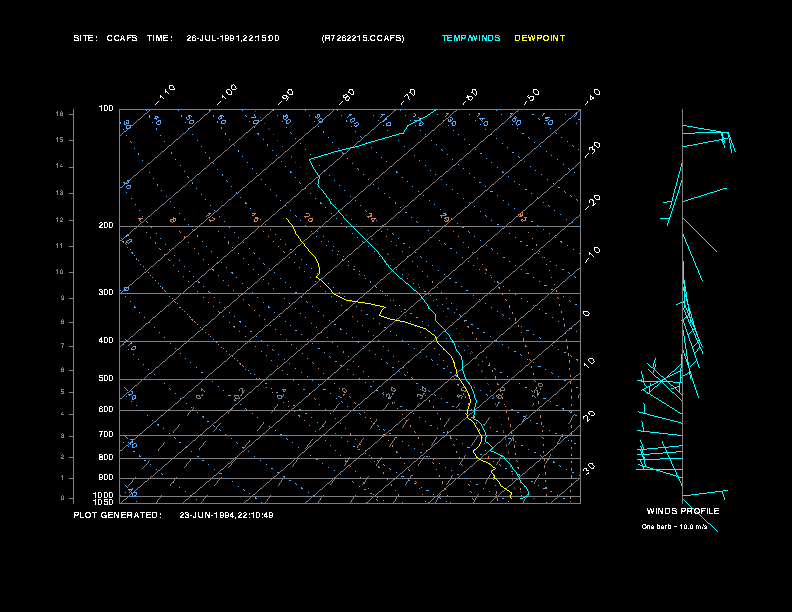Click the 100 pressure level label

(x=106, y=109)
